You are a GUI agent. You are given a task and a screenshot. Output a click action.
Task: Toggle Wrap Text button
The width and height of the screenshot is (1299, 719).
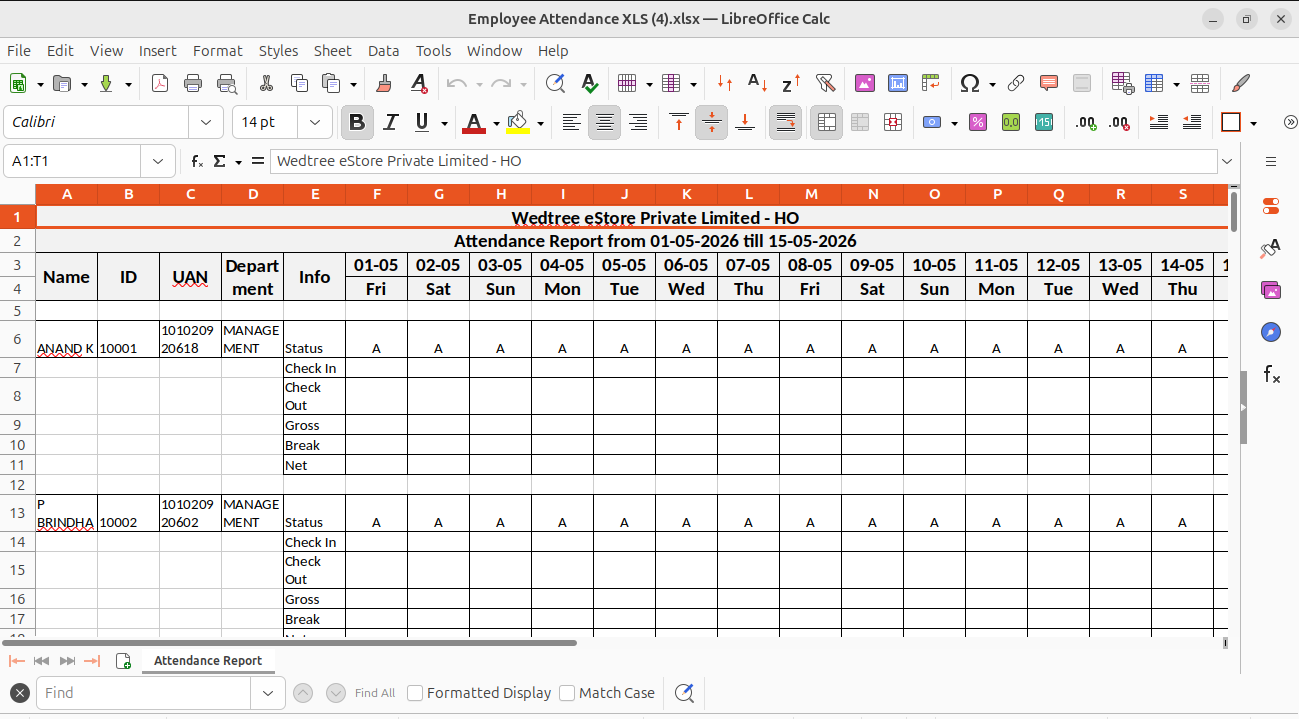click(x=786, y=123)
